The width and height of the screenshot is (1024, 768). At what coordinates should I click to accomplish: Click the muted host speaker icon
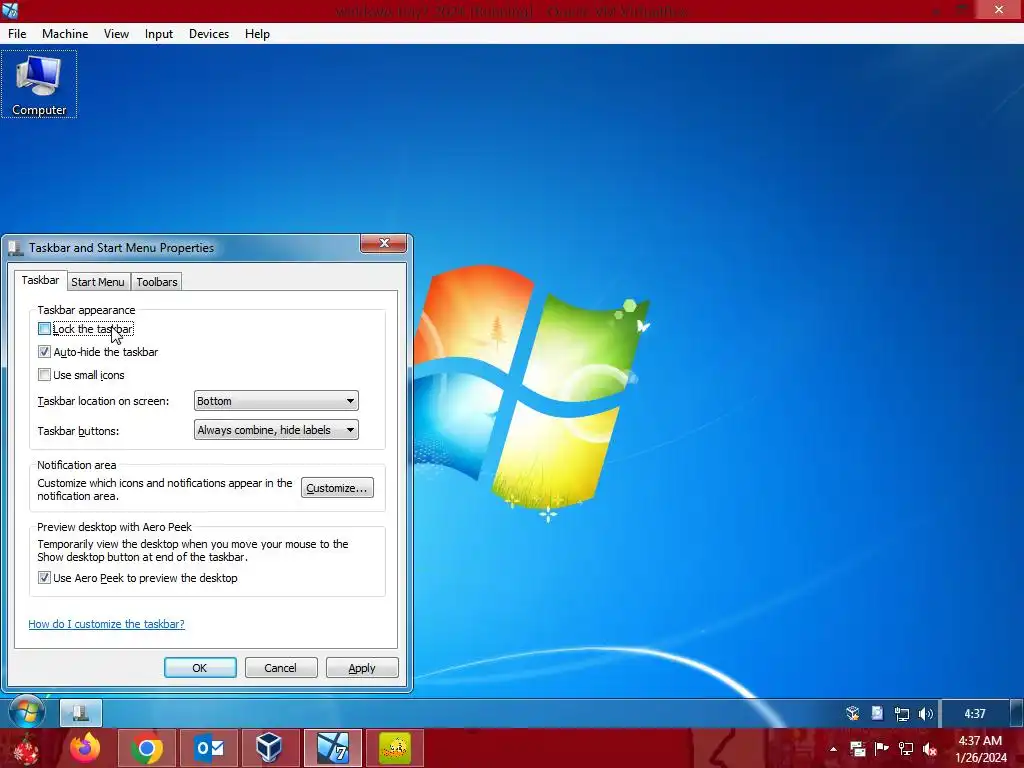click(930, 749)
